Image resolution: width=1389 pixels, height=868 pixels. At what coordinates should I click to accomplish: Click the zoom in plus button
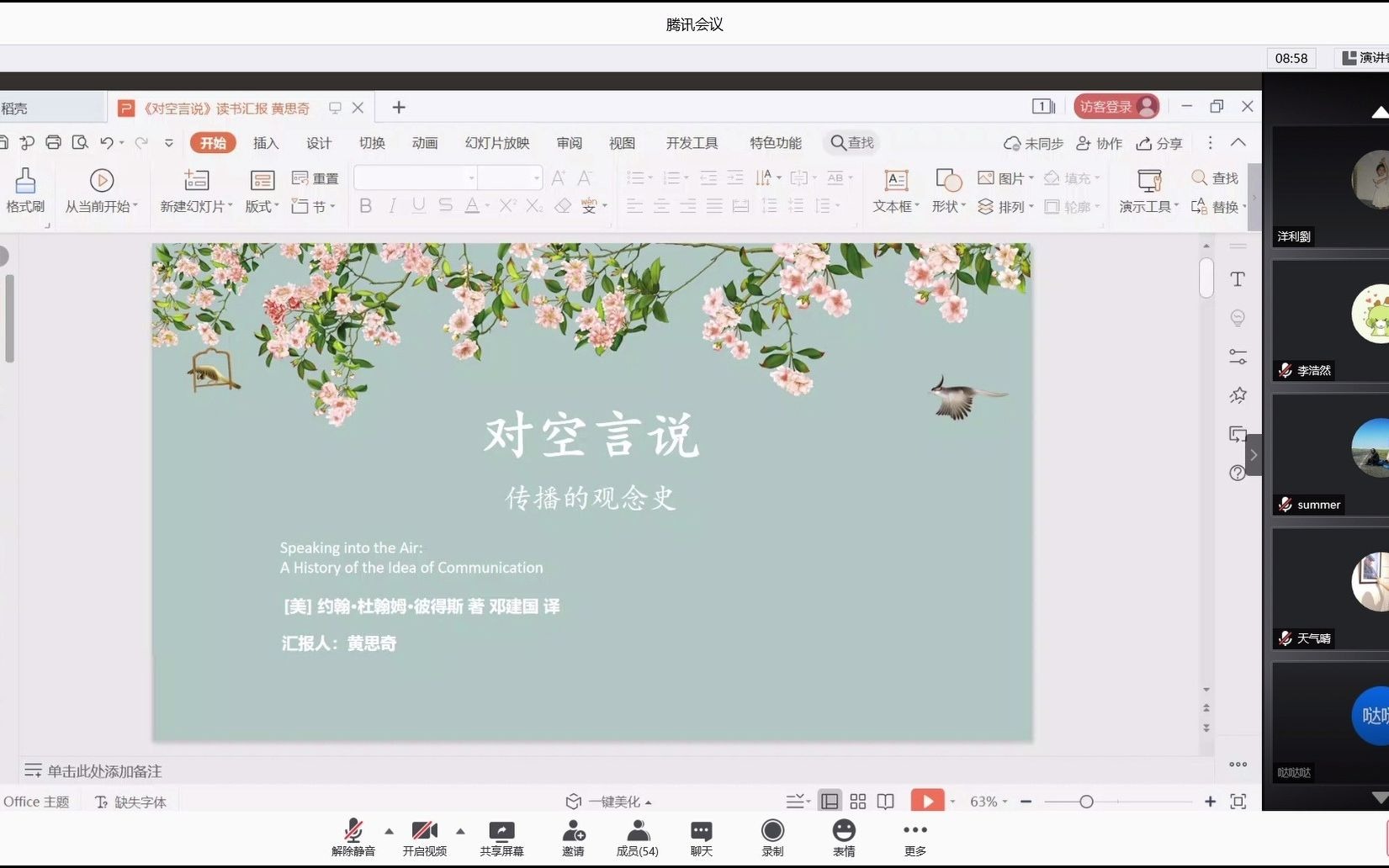(1210, 802)
